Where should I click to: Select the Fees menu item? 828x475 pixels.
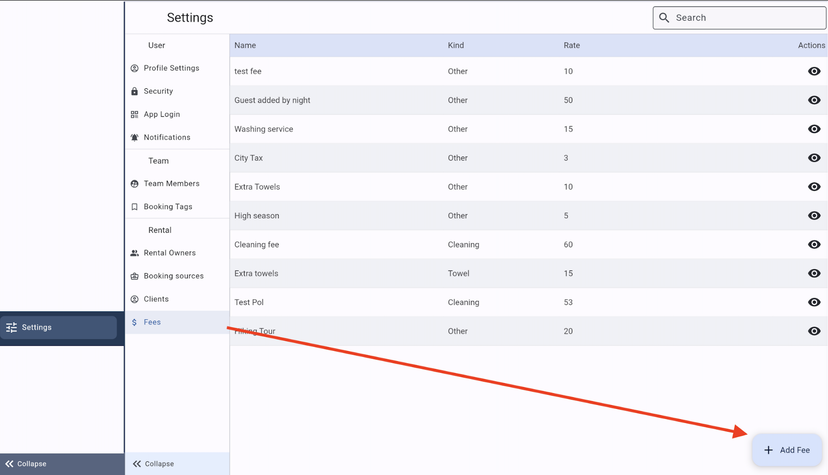177,322
